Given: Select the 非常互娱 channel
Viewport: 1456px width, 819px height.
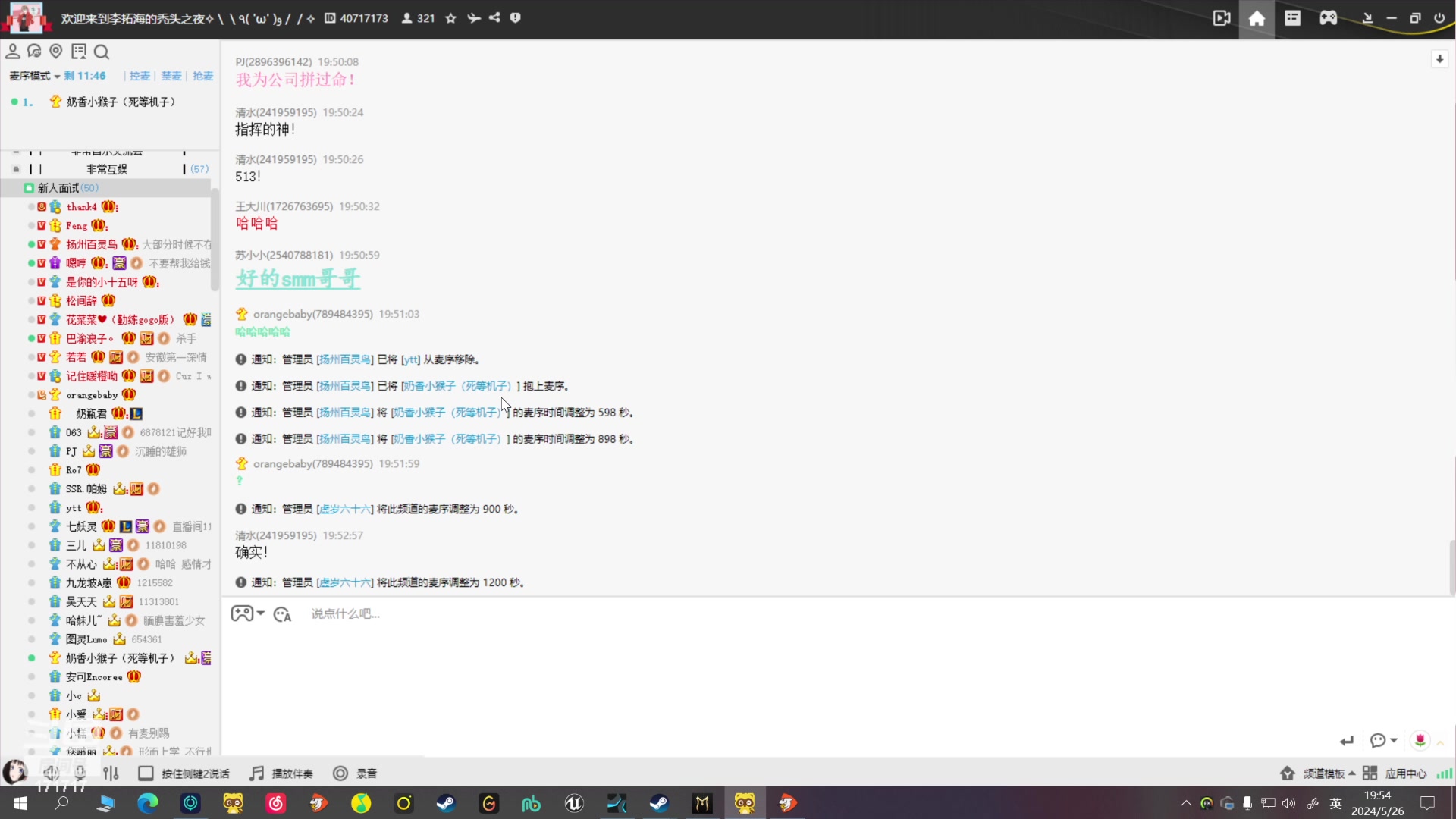Looking at the screenshot, I should 107,169.
